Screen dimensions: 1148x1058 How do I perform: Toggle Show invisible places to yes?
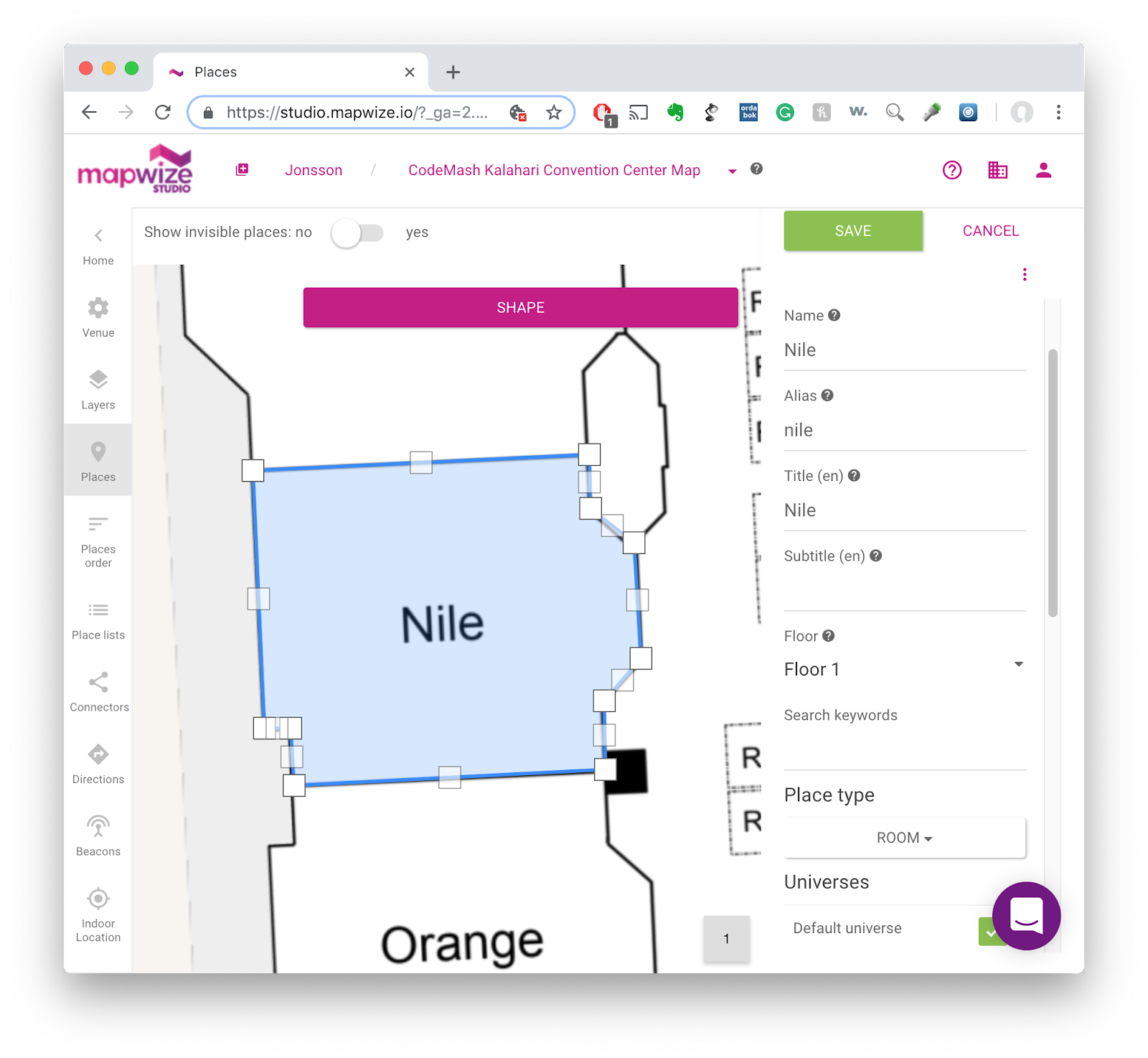point(357,233)
